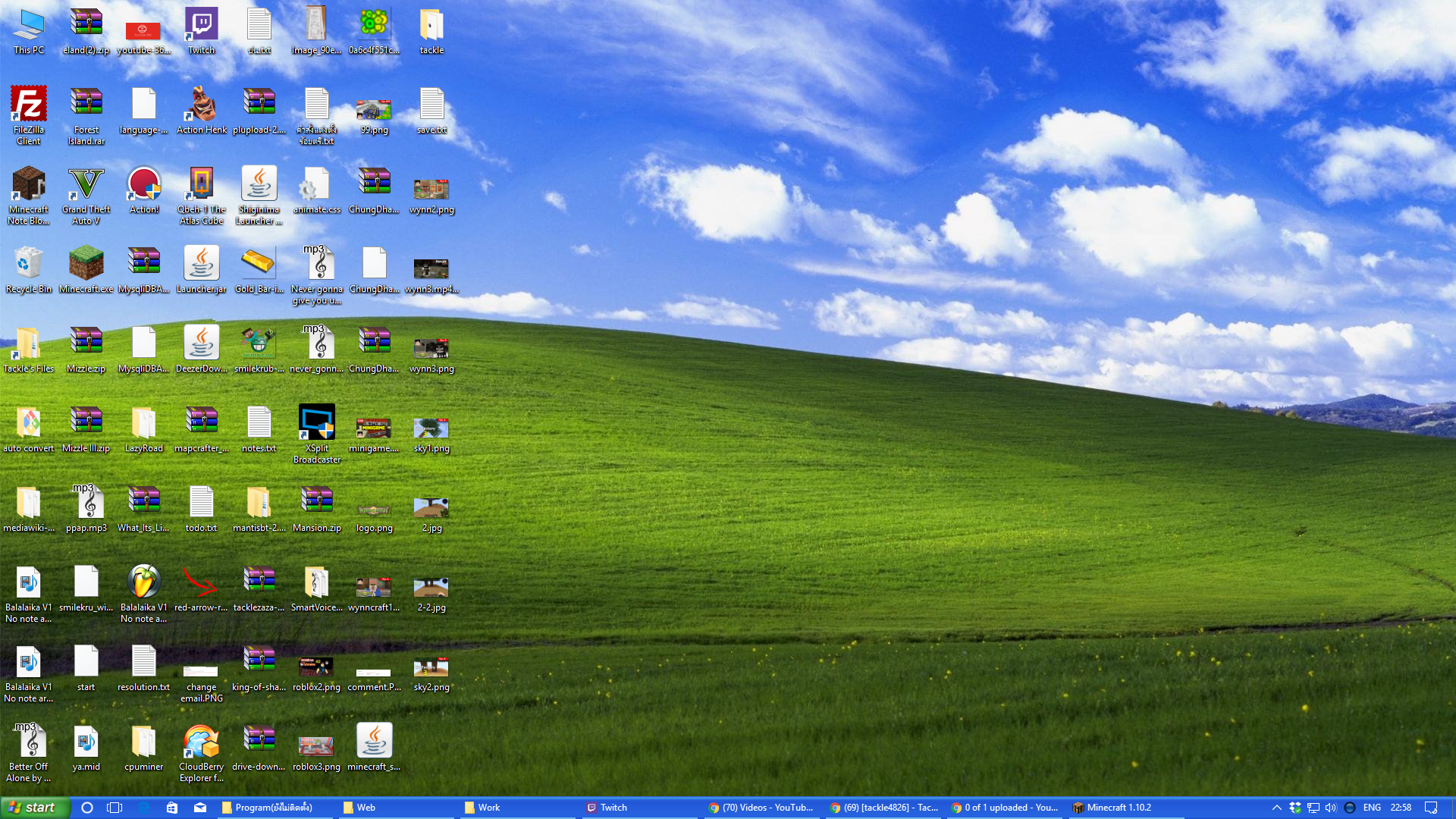Open the Action Center notifications icon
This screenshot has height=819, width=1456.
[1431, 808]
